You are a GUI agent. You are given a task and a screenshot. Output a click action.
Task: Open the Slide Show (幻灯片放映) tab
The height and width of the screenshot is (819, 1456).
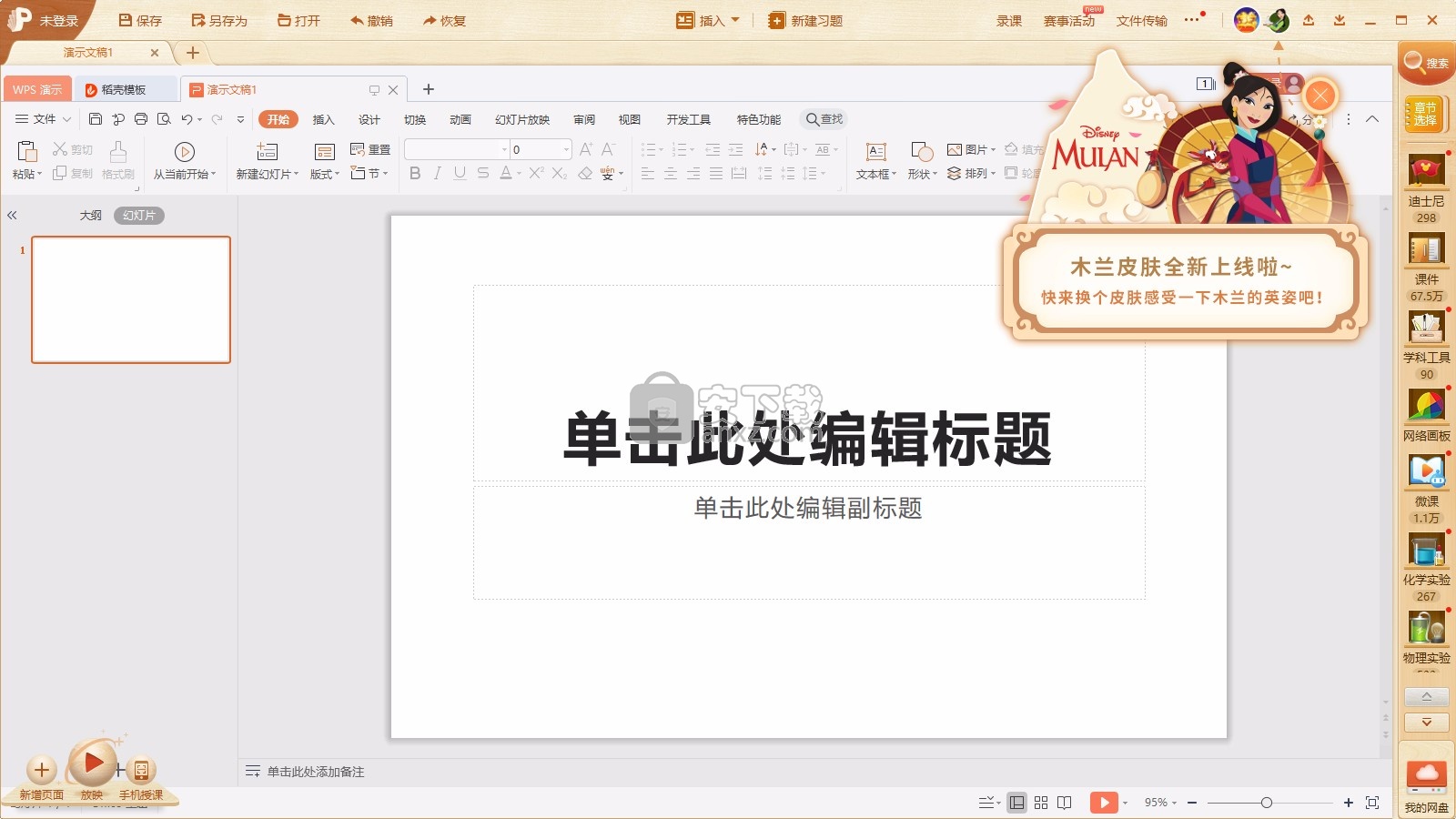click(x=522, y=119)
